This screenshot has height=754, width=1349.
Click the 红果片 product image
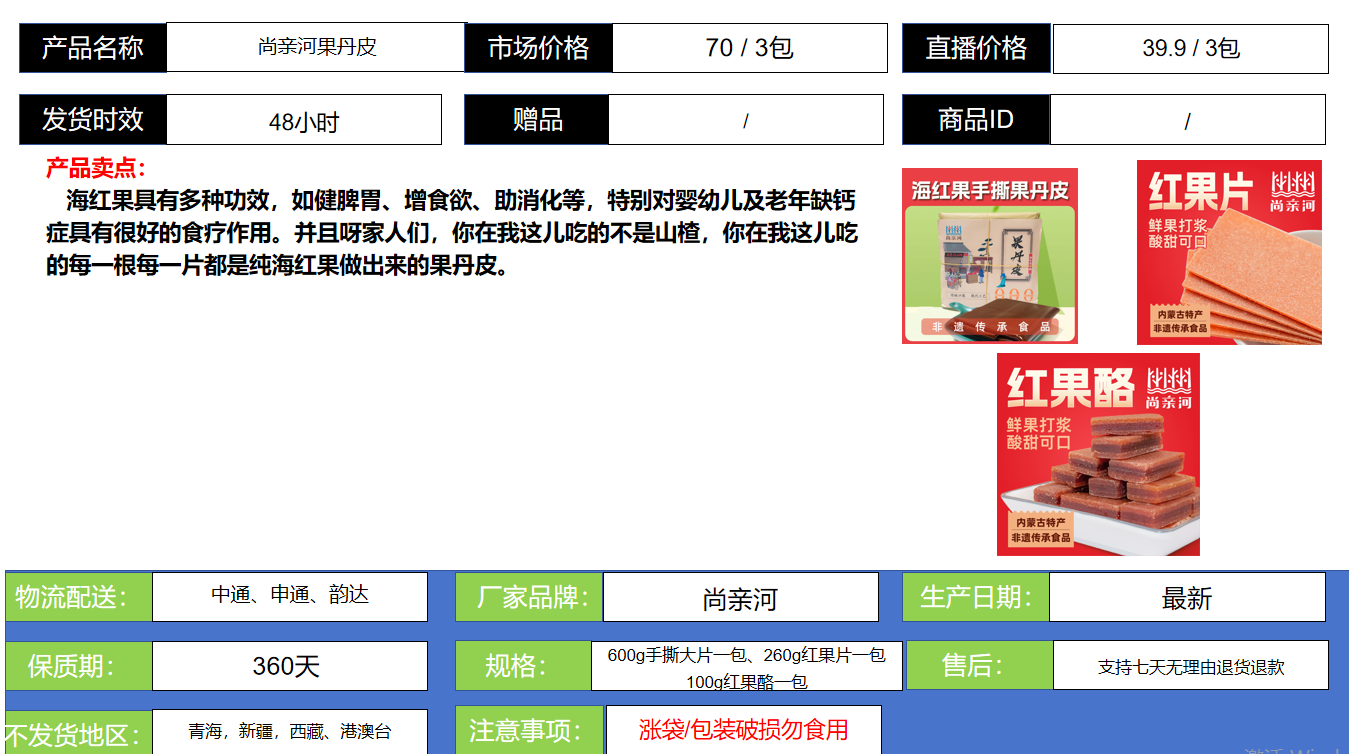point(1229,252)
